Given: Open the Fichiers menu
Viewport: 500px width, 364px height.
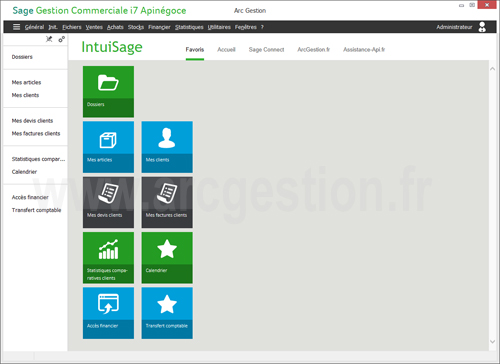Looking at the screenshot, I should point(72,27).
